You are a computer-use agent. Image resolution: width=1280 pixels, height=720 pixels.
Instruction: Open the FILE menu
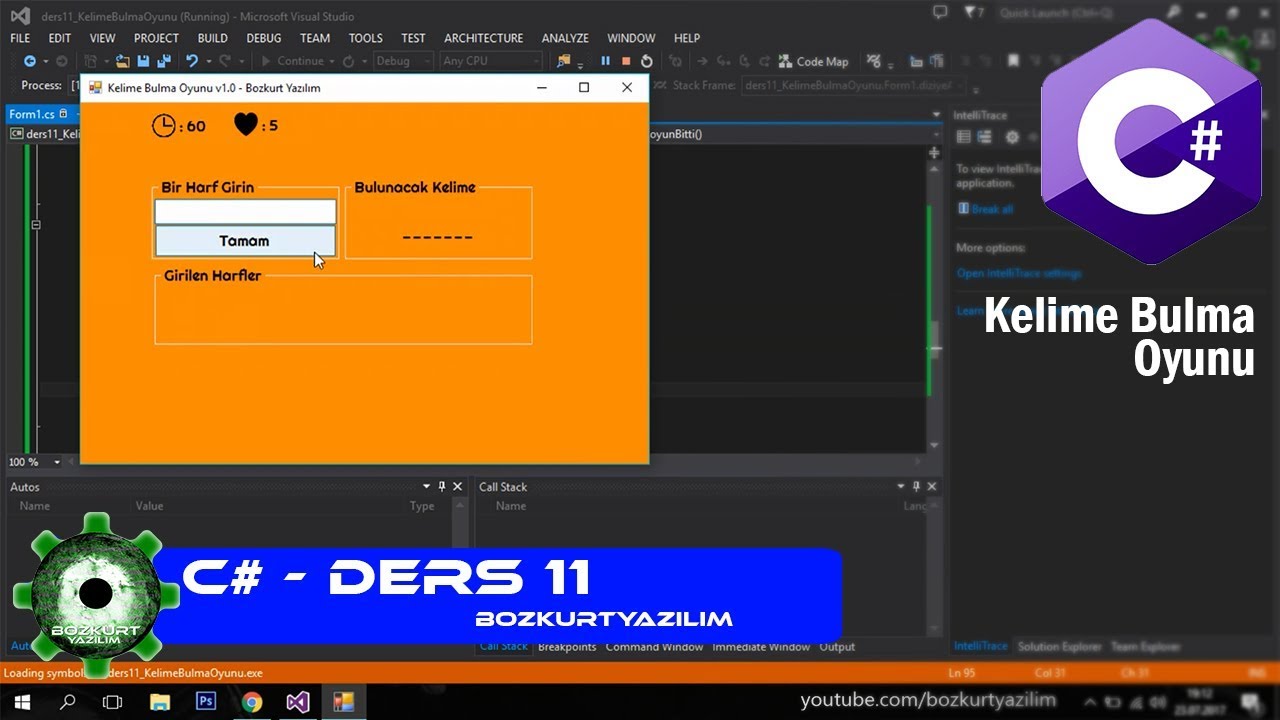coord(20,38)
